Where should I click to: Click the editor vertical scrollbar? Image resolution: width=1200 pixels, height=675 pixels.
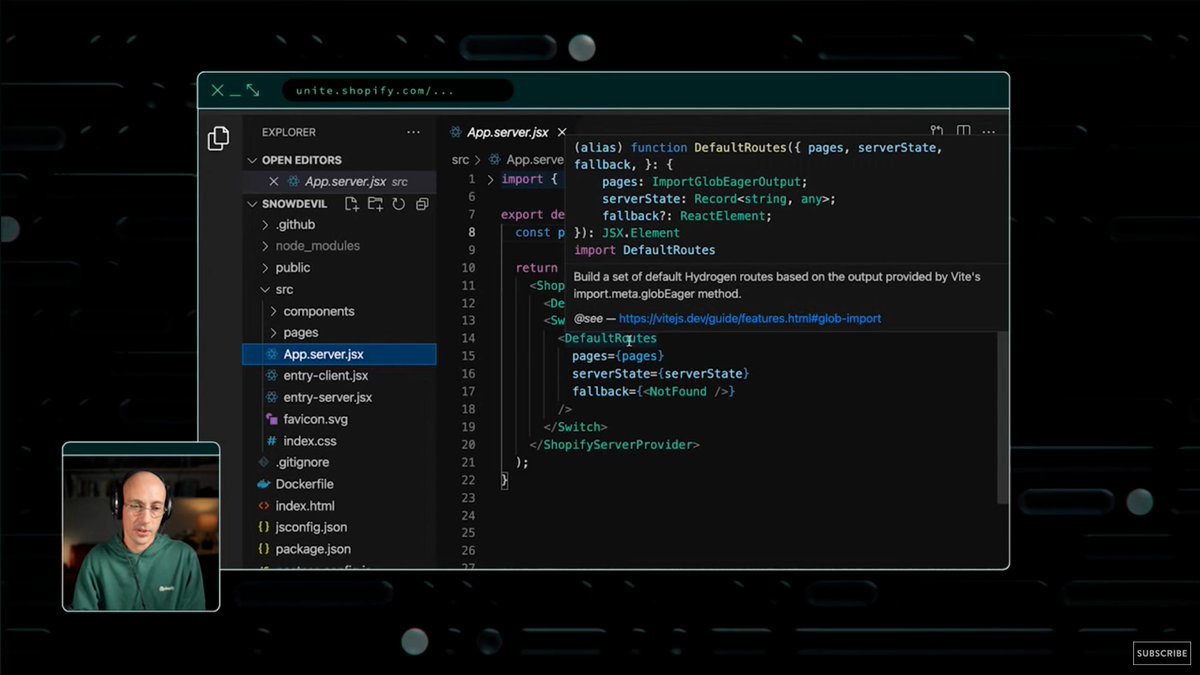pyautogui.click(x=1002, y=418)
